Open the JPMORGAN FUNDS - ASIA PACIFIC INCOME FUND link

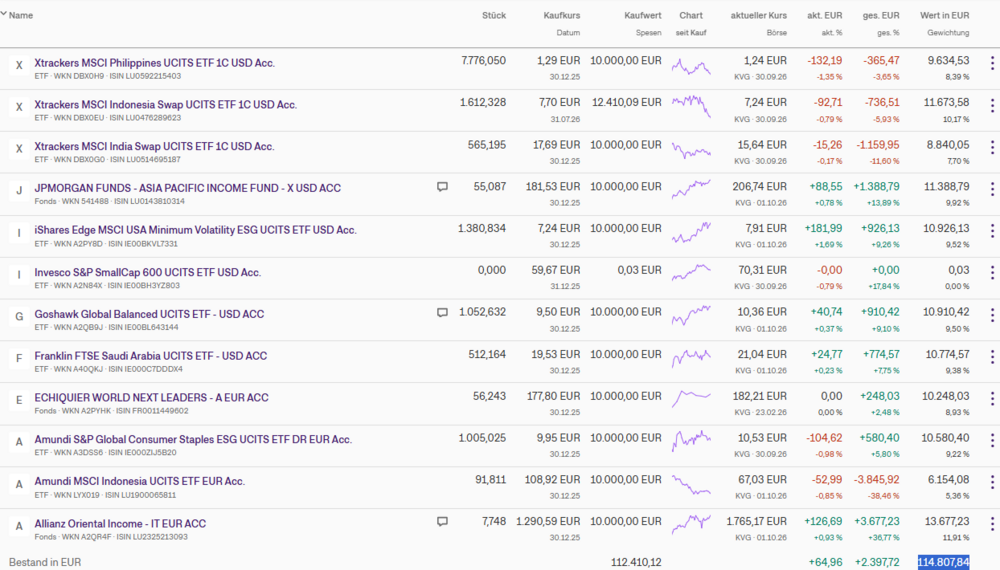pyautogui.click(x=188, y=188)
